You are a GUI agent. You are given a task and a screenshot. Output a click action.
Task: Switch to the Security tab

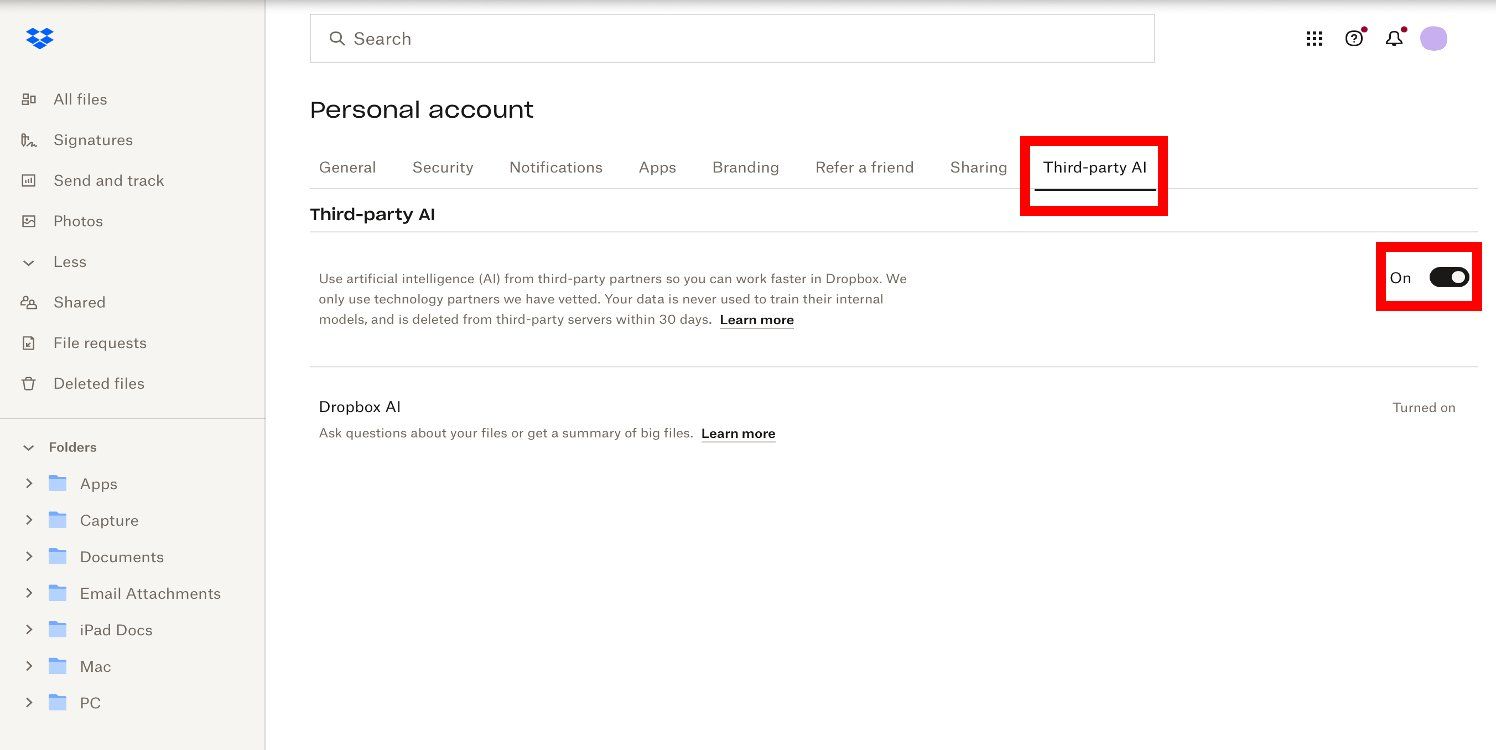(x=443, y=167)
